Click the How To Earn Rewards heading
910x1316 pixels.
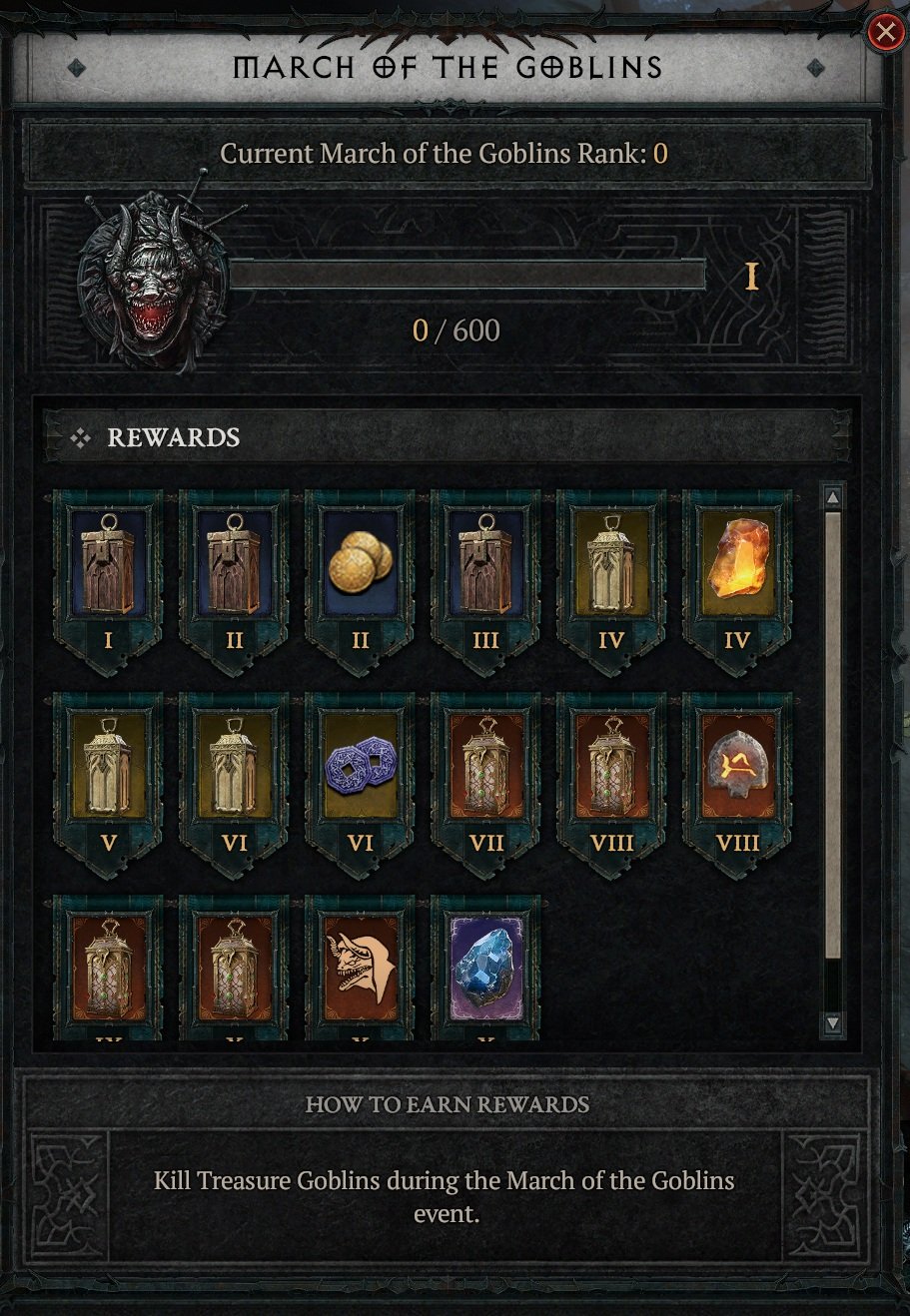pyautogui.click(x=447, y=1104)
